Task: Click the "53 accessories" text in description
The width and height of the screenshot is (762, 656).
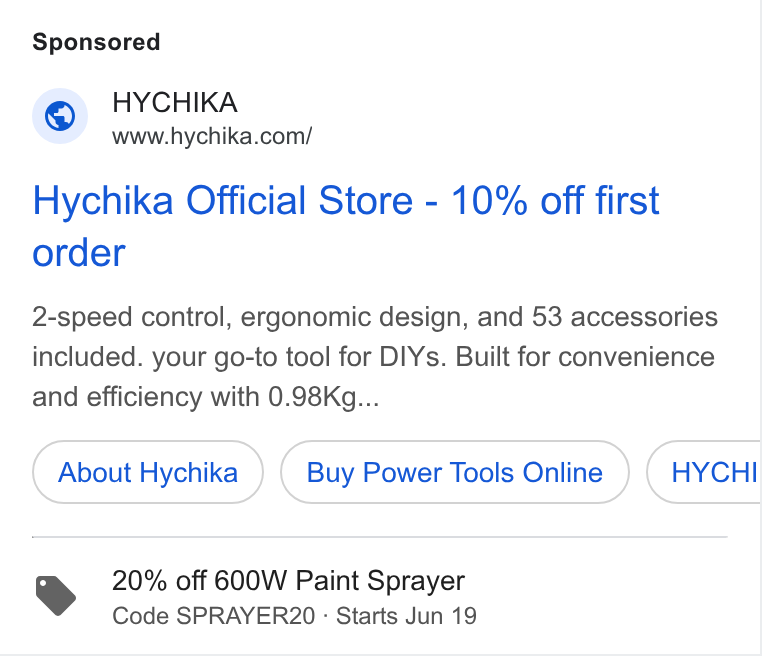Action: pos(625,317)
